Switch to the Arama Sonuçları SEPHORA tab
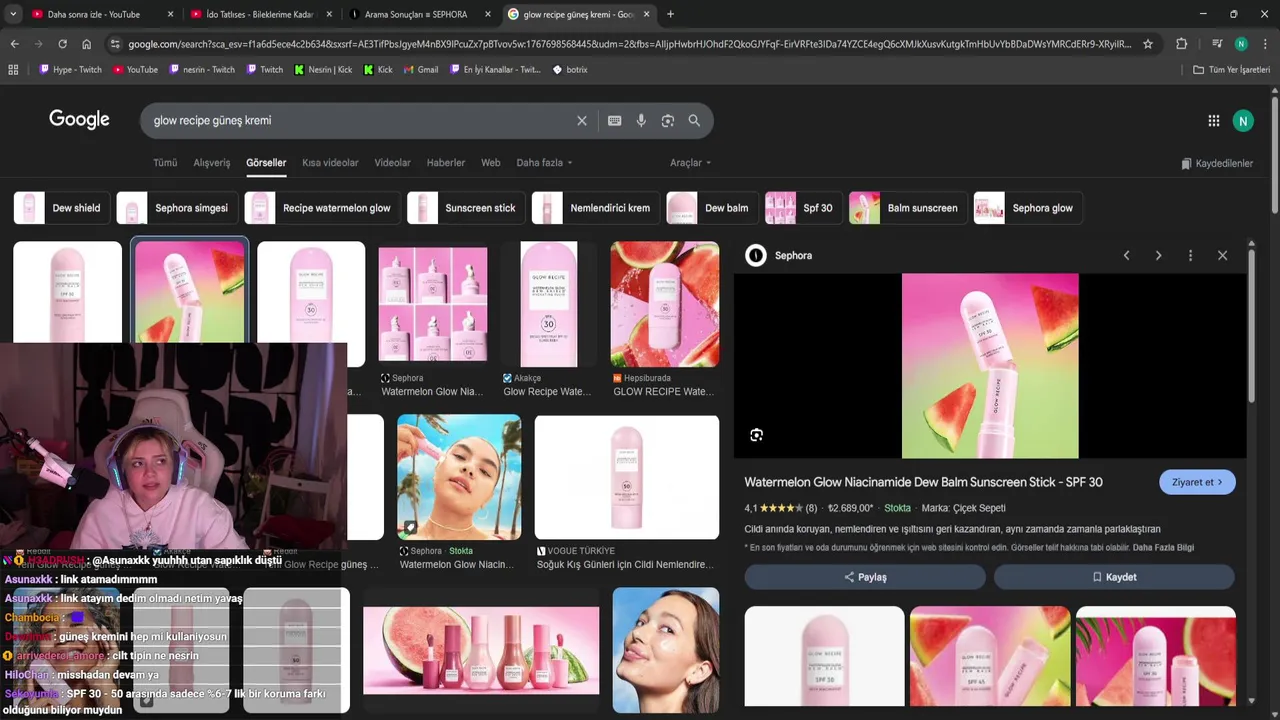This screenshot has height=720, width=1280. click(x=420, y=14)
